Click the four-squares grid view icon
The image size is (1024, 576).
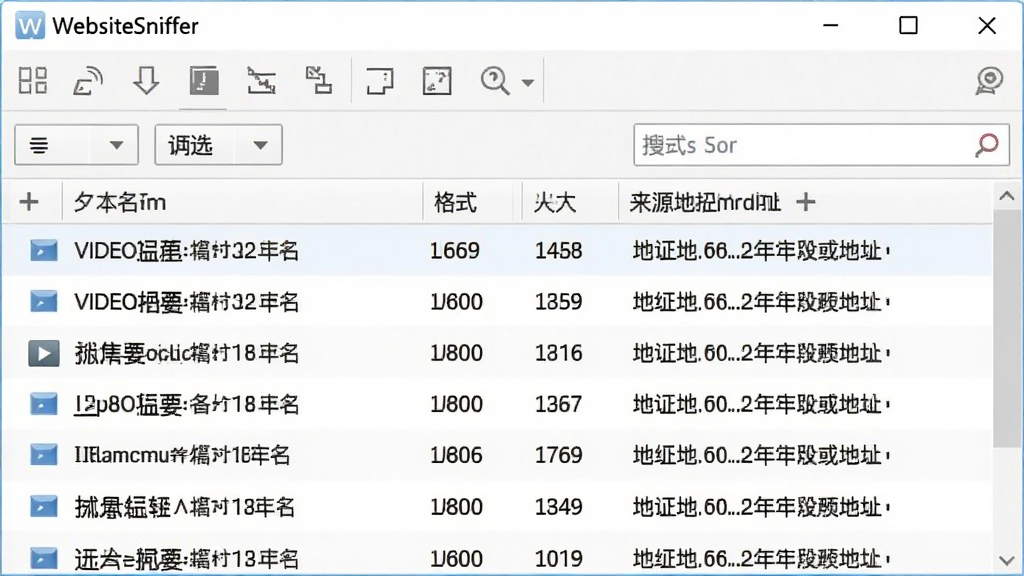pyautogui.click(x=33, y=81)
